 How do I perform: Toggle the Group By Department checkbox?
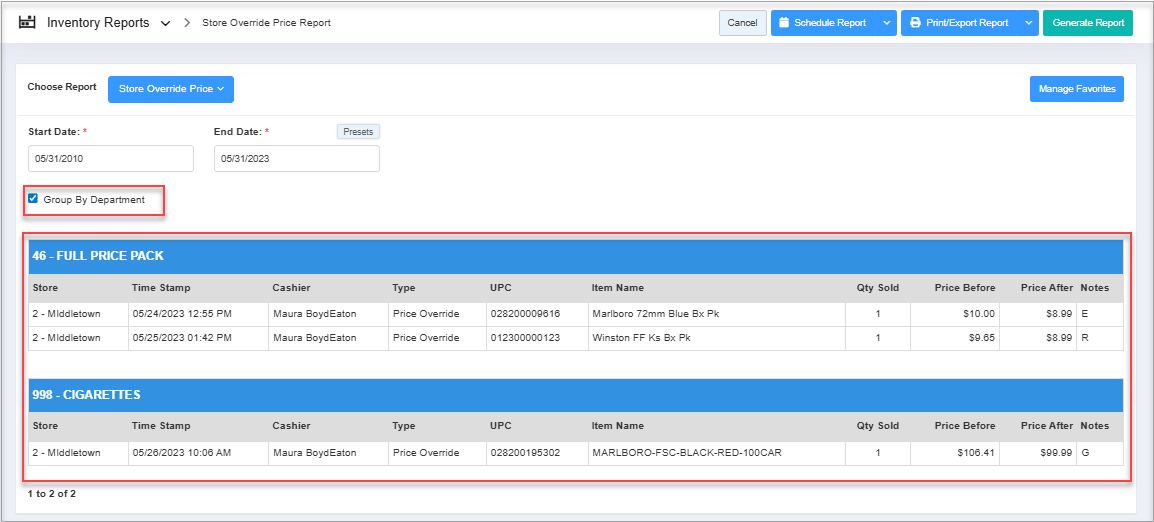point(33,199)
